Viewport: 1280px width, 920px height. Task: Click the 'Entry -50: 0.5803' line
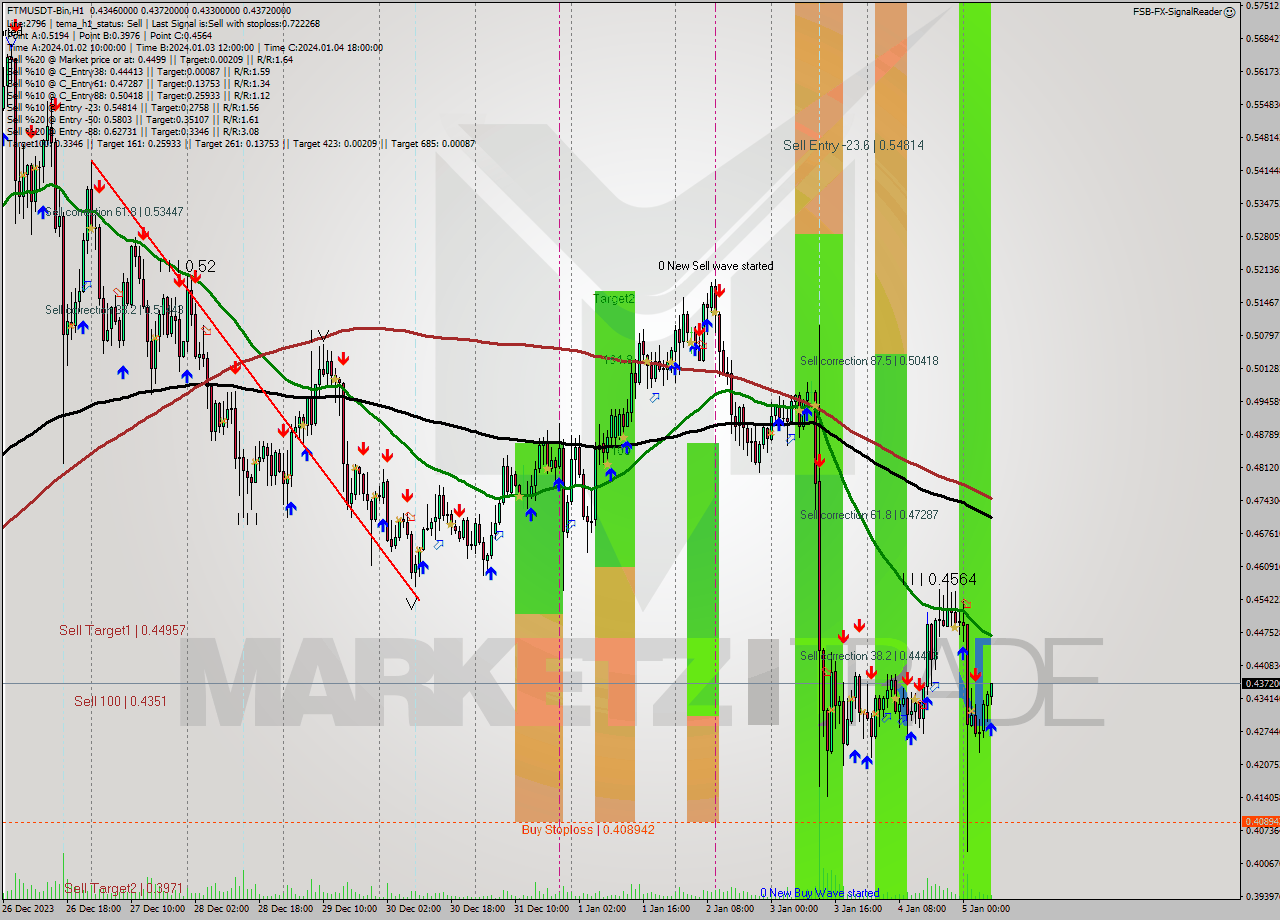pyautogui.click(x=132, y=119)
